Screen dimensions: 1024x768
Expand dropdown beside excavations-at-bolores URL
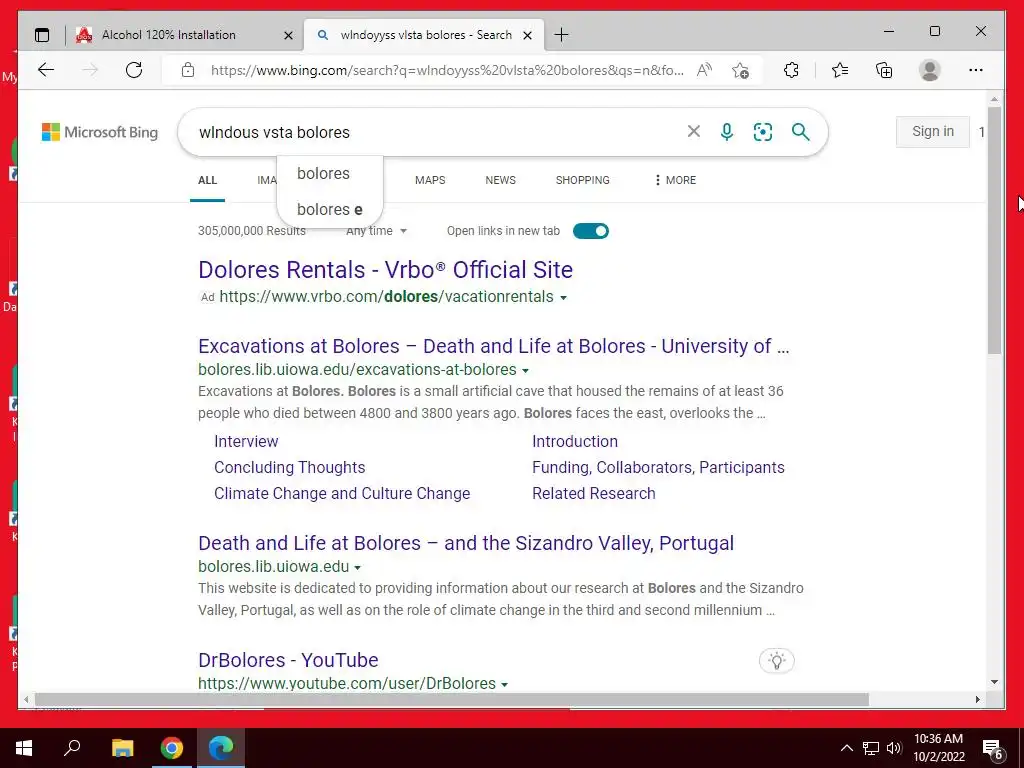[525, 371]
